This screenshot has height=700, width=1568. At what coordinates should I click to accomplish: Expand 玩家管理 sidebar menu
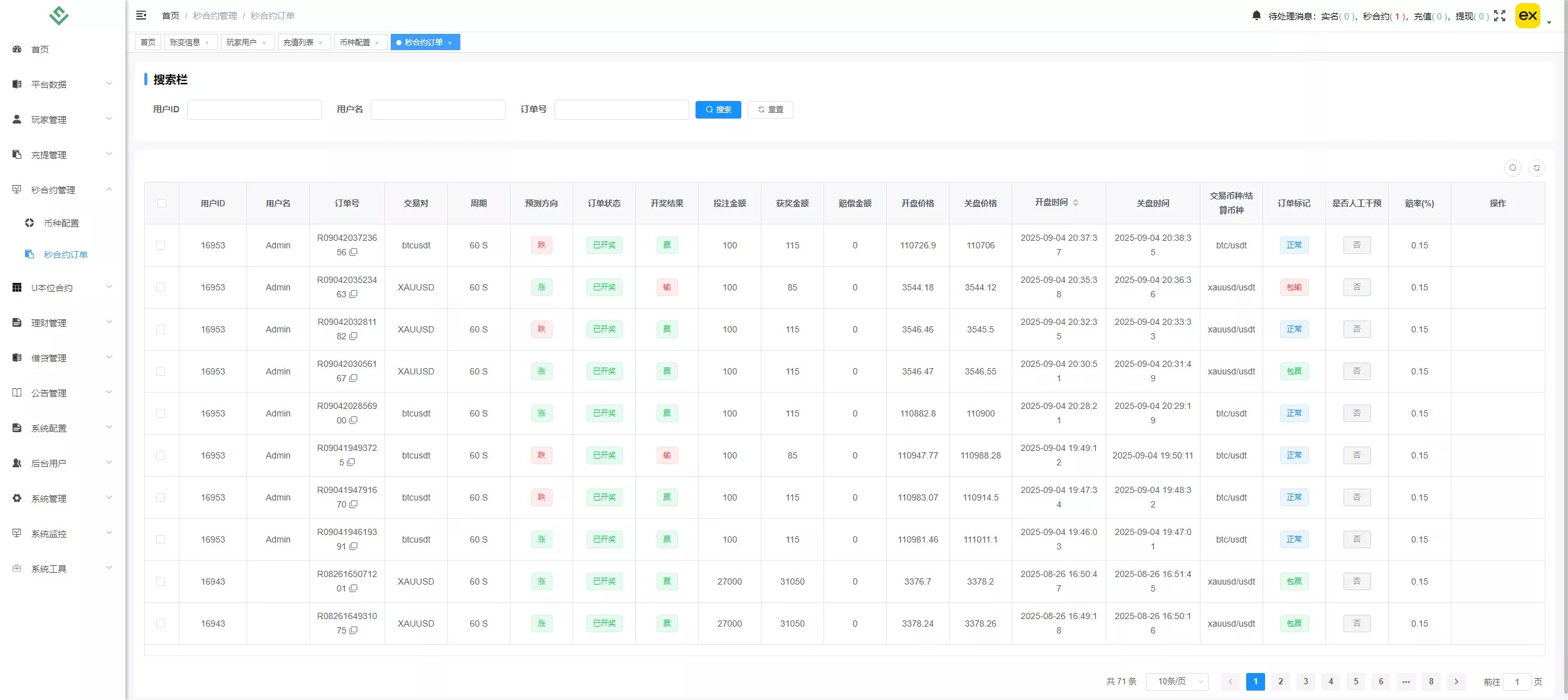tap(63, 119)
